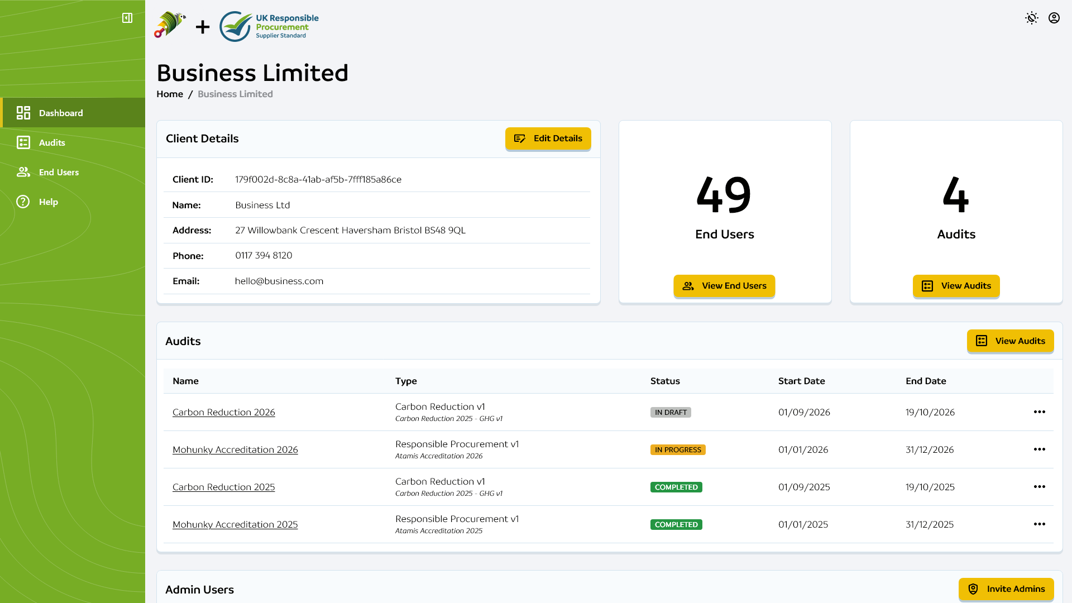Toggle dark mode with the sun icon
Image resolution: width=1072 pixels, height=603 pixels.
(x=1031, y=18)
